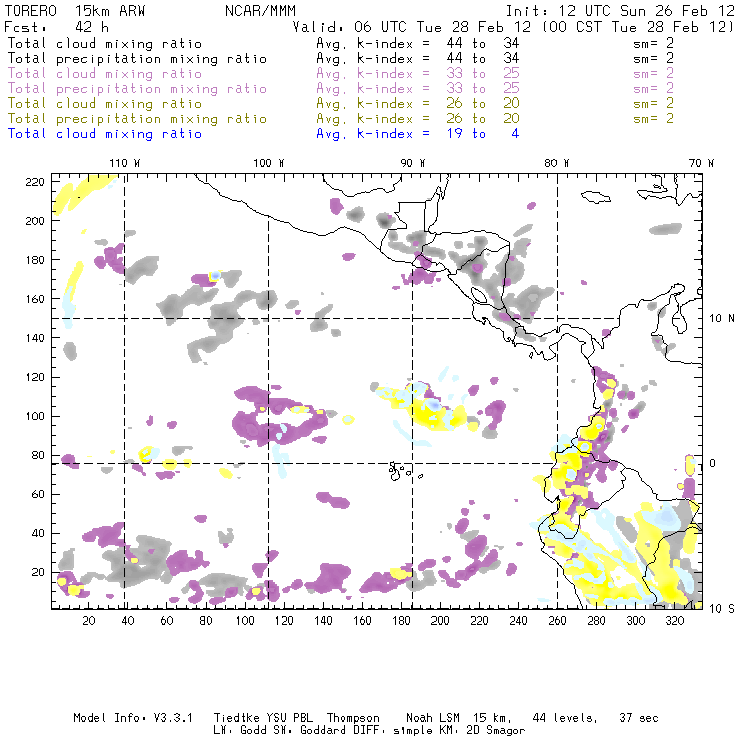Image resolution: width=740 pixels, height=740 pixels.
Task: Select the "80 W" longitude label
Action: pyautogui.click(x=557, y=163)
